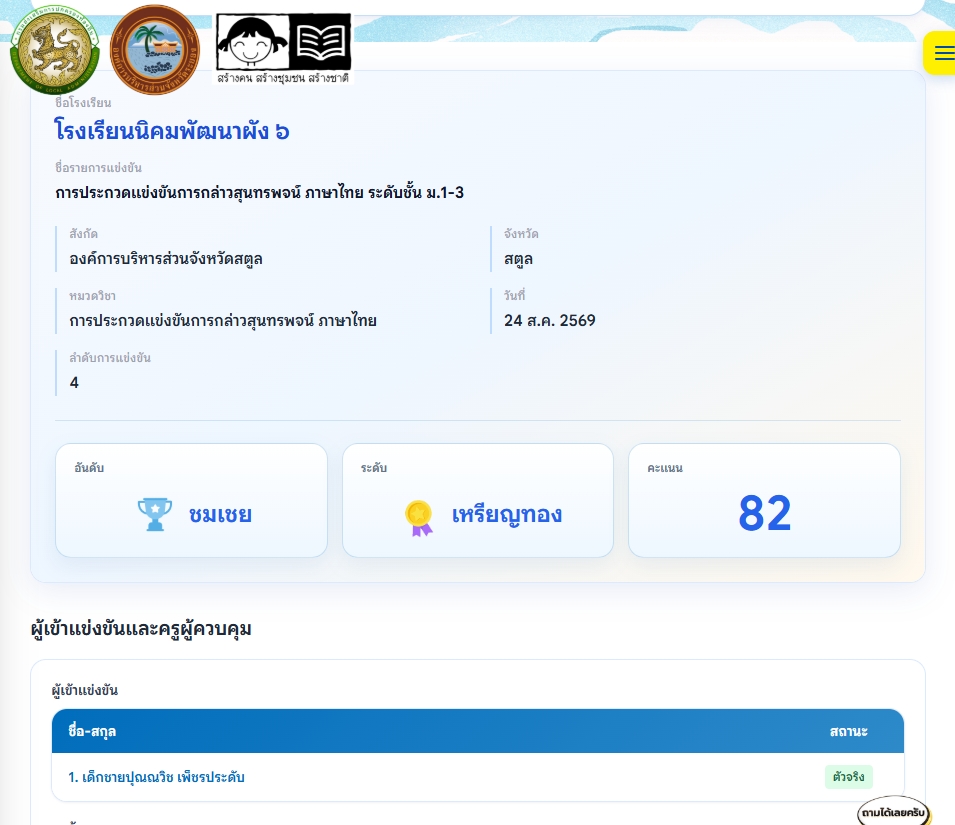
Task: Open the yellow hamburger menu
Action: [x=940, y=53]
